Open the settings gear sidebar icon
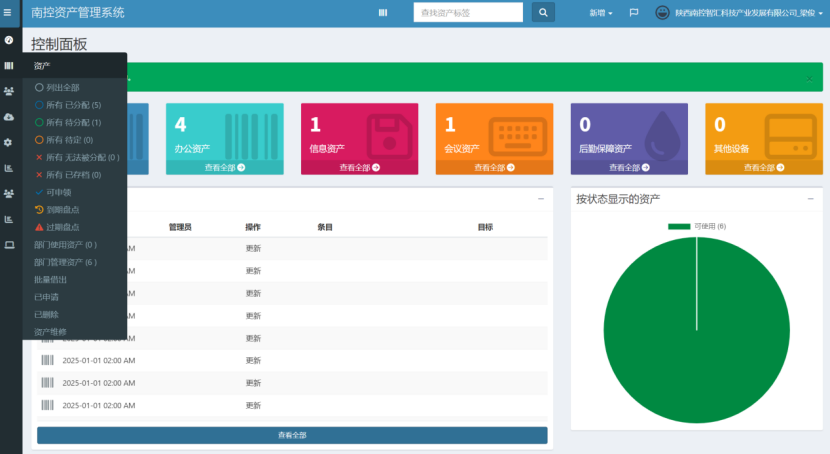 pos(9,142)
